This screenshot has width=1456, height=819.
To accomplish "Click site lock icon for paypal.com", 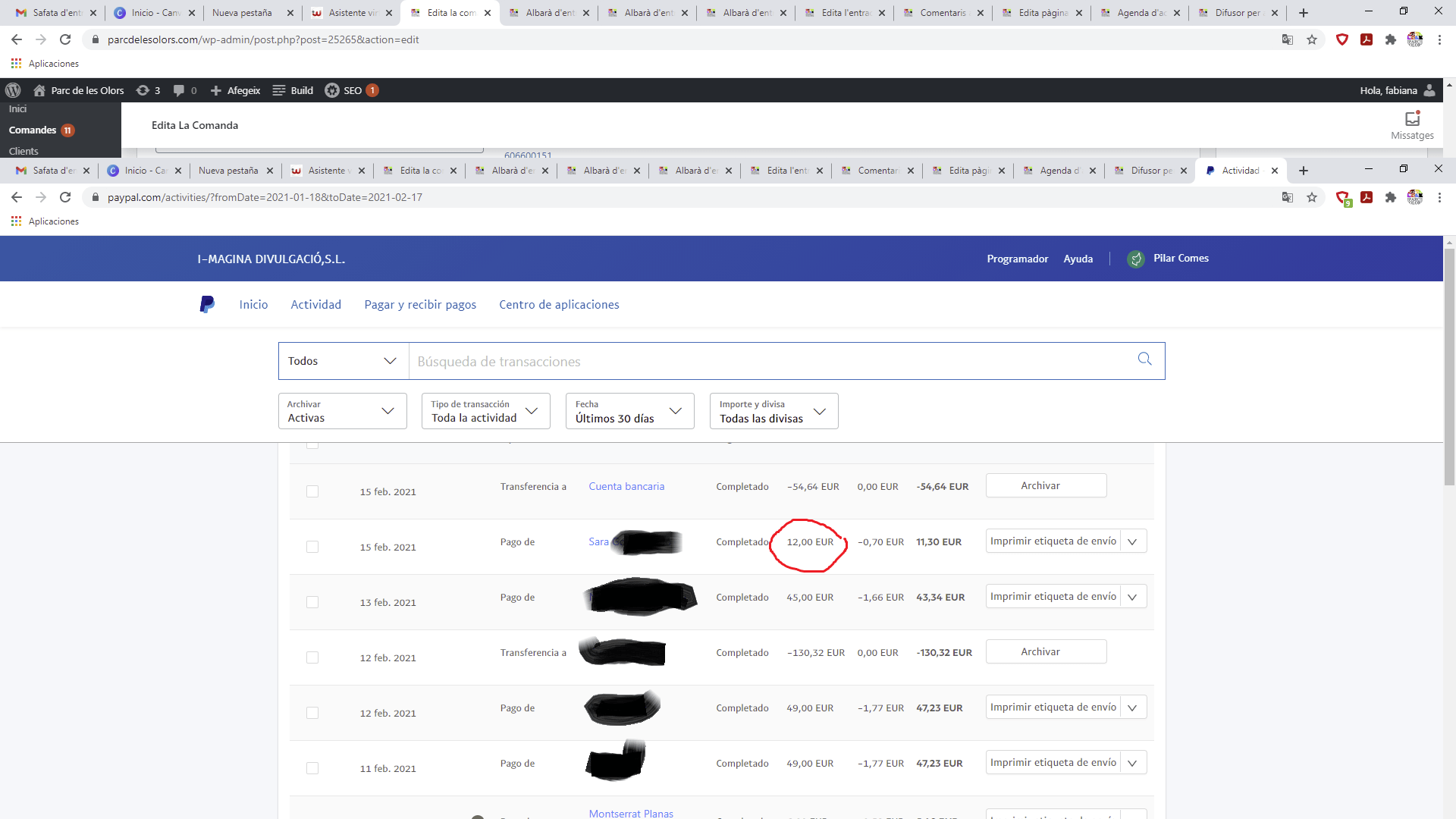I will 95,197.
